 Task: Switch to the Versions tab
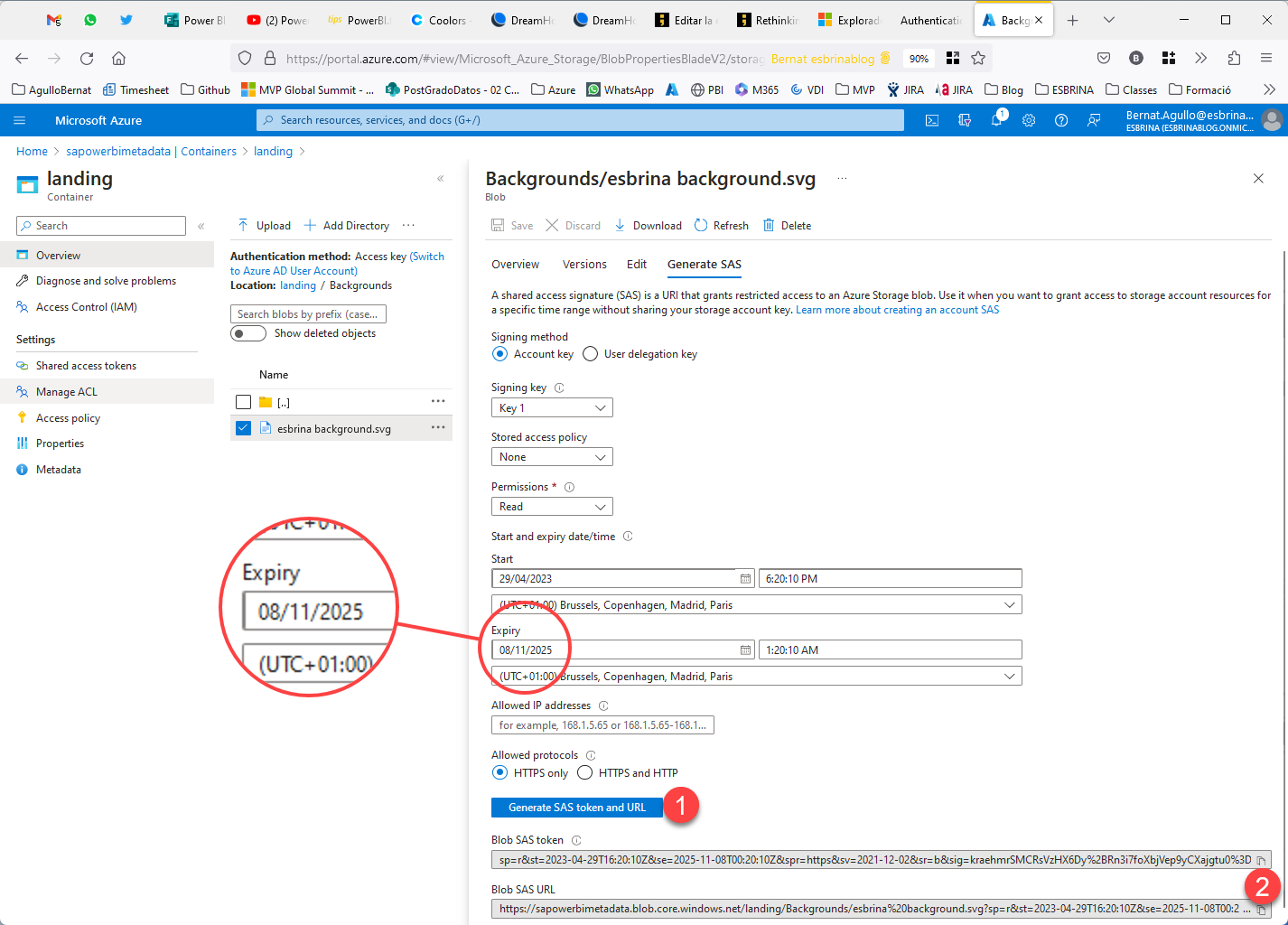[584, 265]
